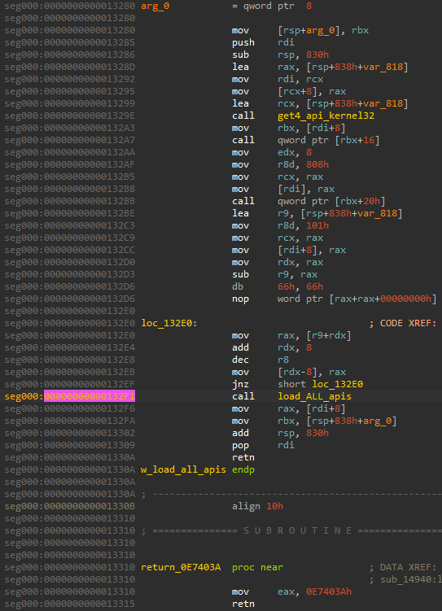
Task: Click lea rax, [rsp+838h+var_818] operand
Action: point(343,67)
